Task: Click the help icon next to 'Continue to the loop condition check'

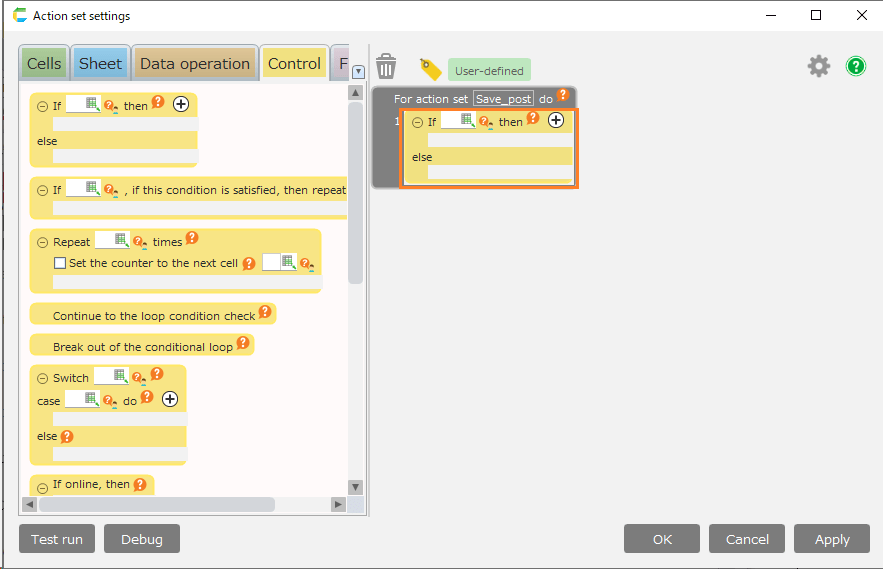Action: [x=265, y=312]
